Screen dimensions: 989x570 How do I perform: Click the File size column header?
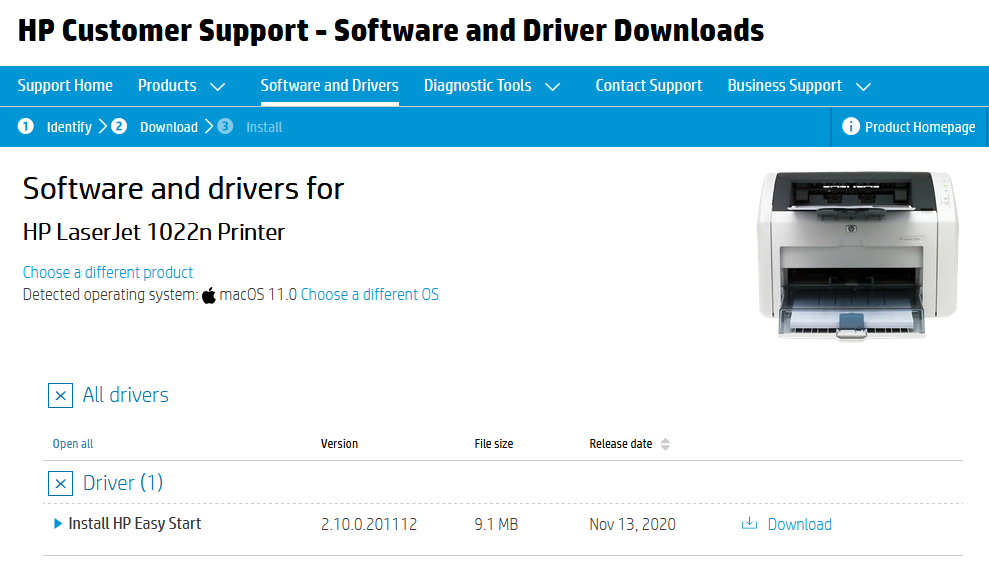click(x=494, y=444)
